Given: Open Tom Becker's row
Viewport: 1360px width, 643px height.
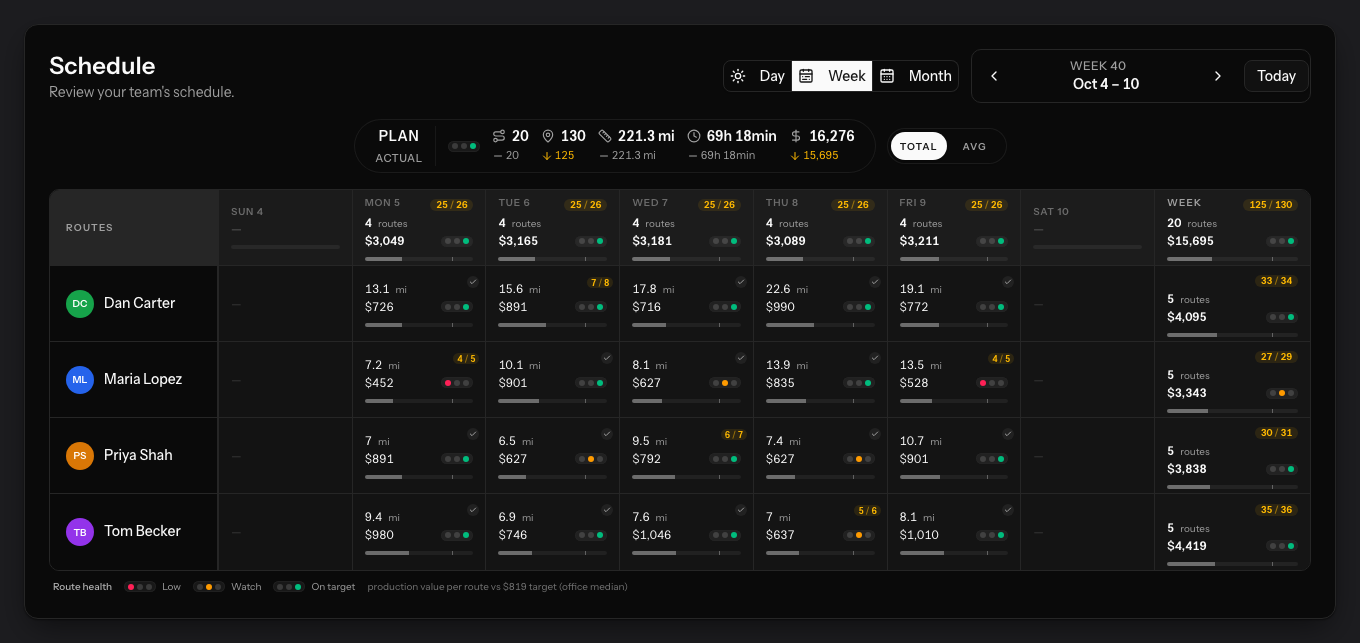Looking at the screenshot, I should pos(134,531).
